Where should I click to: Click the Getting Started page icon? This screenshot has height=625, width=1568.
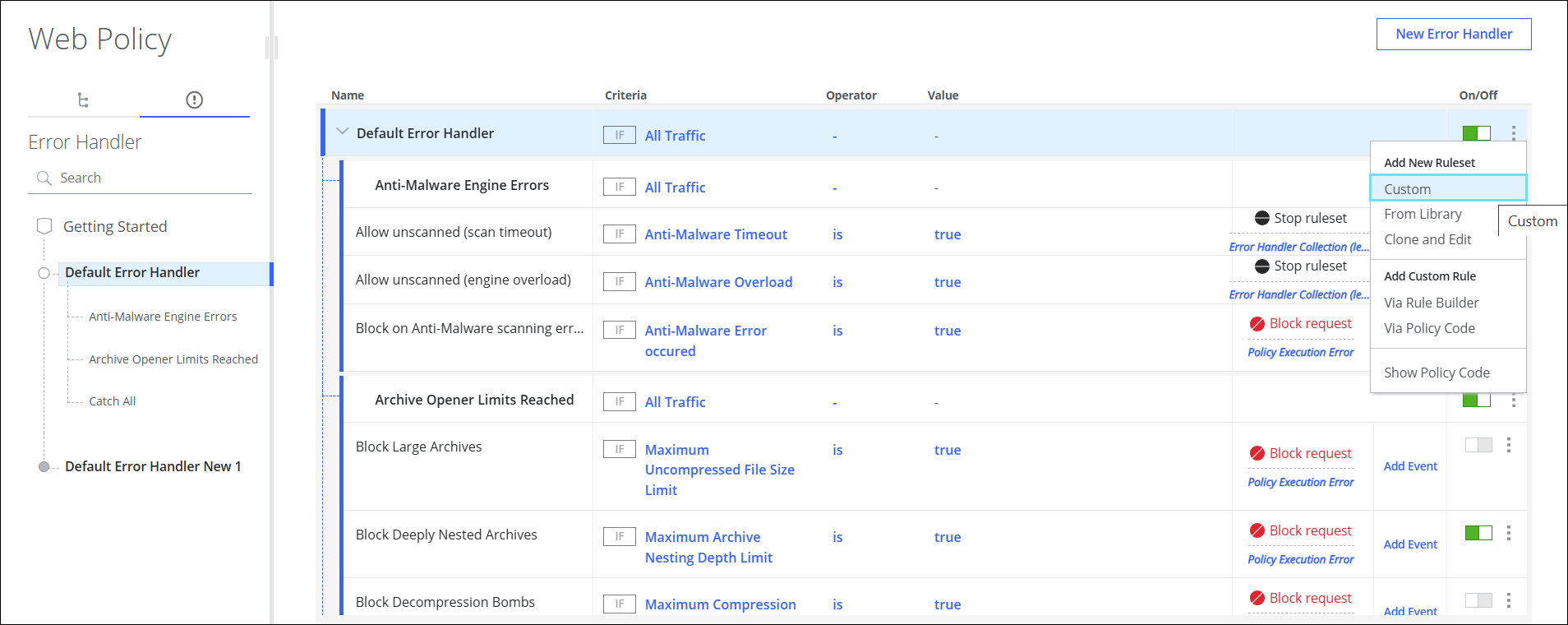tap(44, 226)
